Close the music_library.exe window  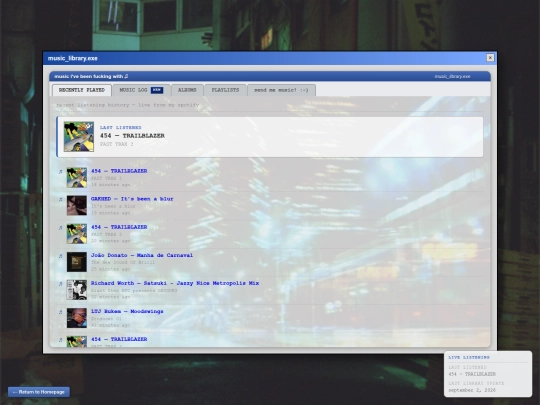490,58
